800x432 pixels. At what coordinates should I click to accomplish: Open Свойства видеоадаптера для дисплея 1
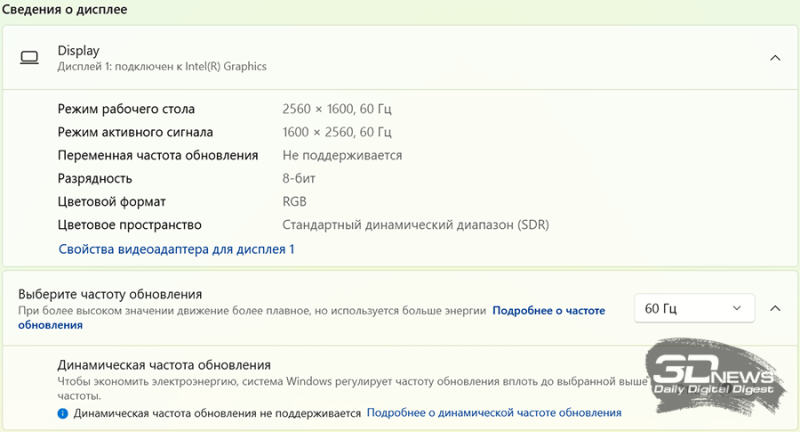click(x=176, y=249)
